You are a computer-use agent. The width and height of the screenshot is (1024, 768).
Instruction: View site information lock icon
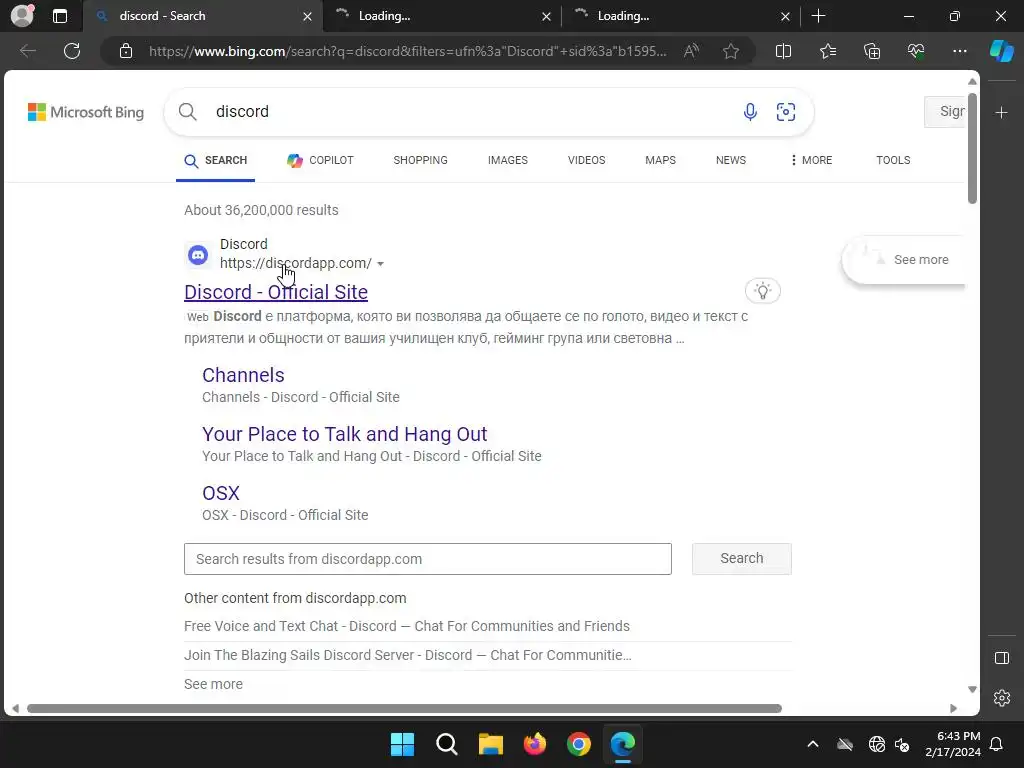pos(125,51)
